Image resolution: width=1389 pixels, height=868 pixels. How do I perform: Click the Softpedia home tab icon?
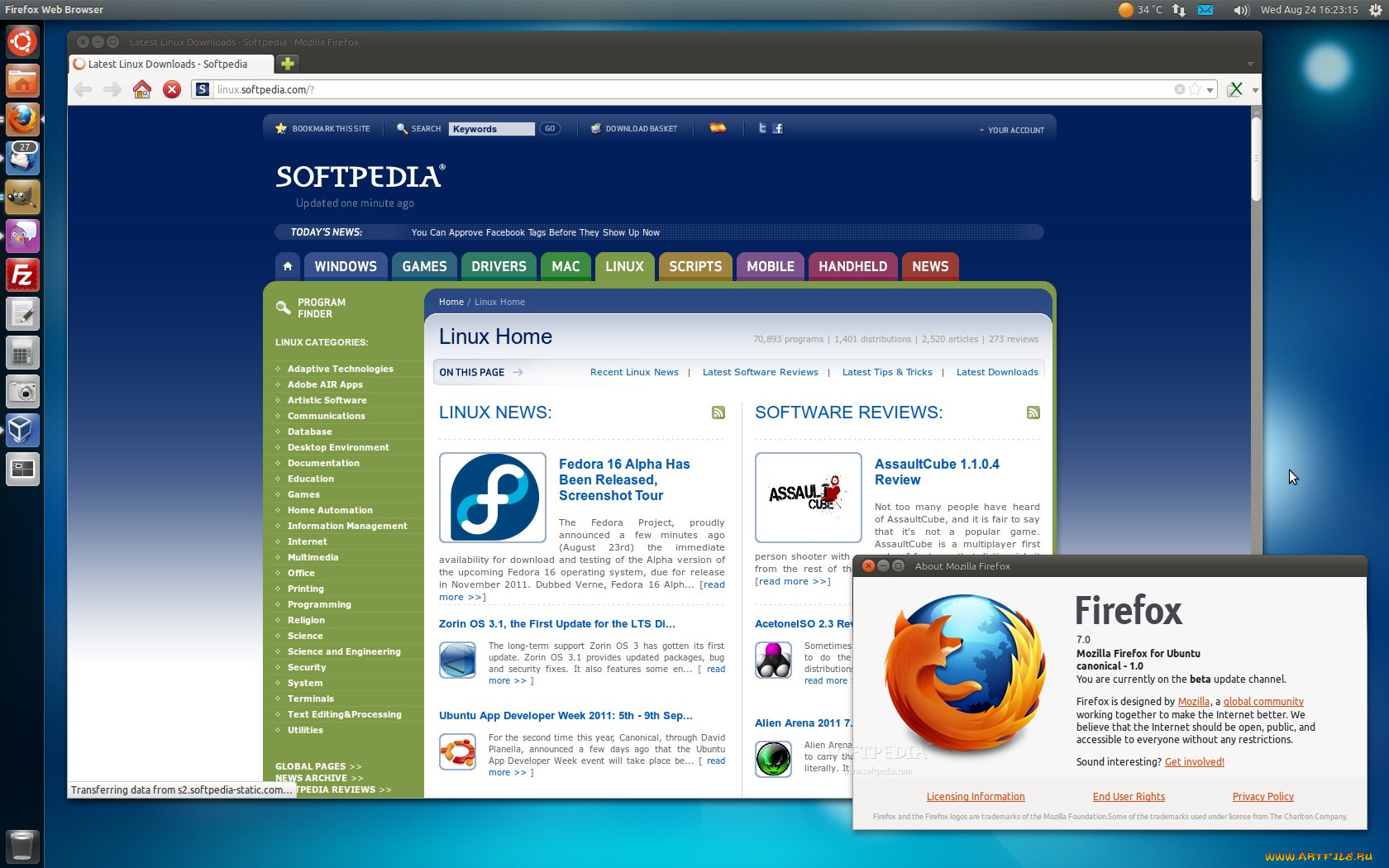click(288, 266)
